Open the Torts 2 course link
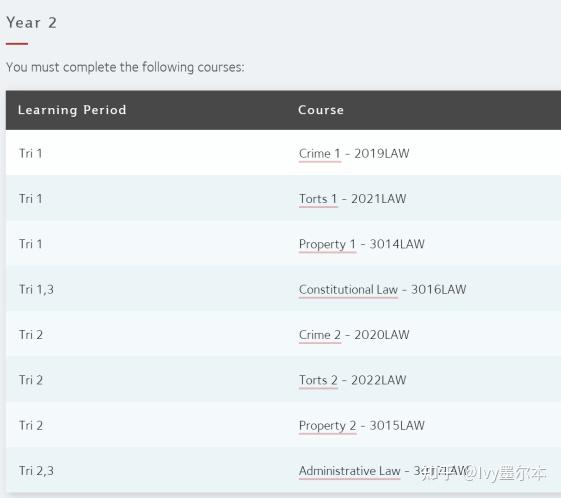This screenshot has height=498, width=561. click(318, 380)
